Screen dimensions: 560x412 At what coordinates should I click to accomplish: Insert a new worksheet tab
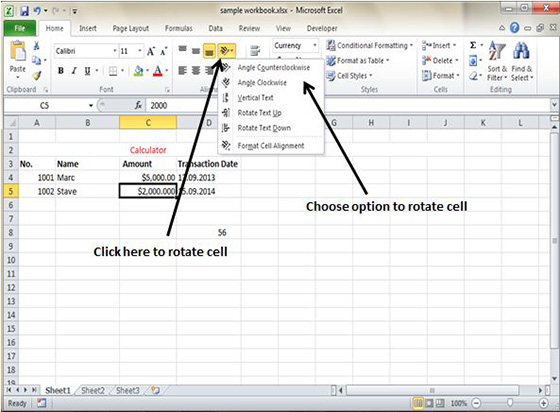[x=155, y=390]
